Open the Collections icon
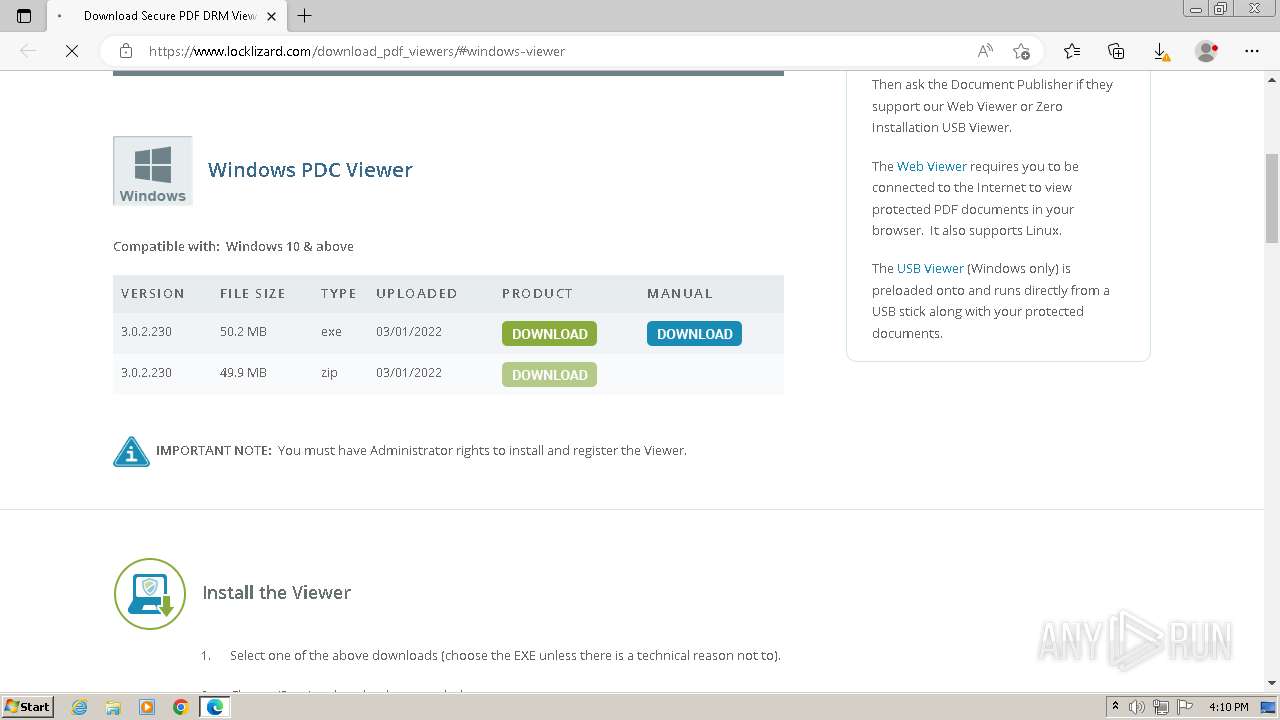 (x=1116, y=51)
